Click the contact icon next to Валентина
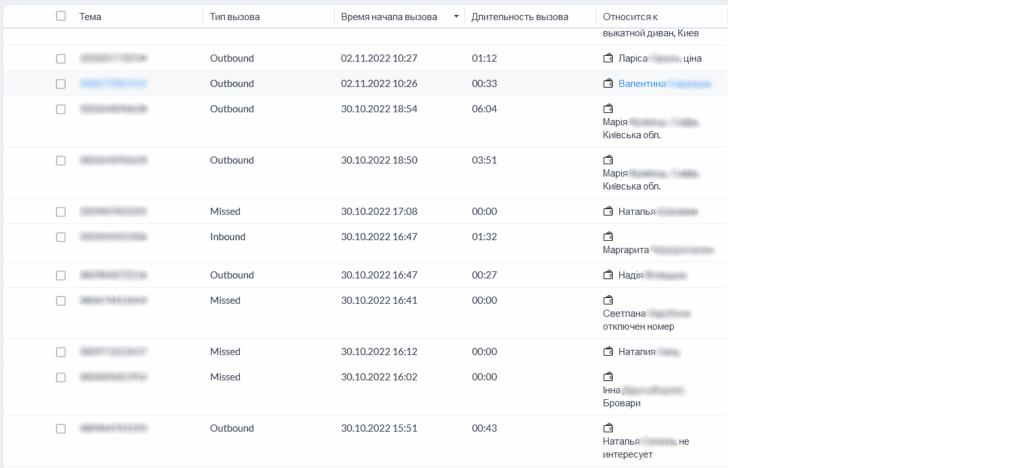The image size is (1024, 468). [608, 84]
